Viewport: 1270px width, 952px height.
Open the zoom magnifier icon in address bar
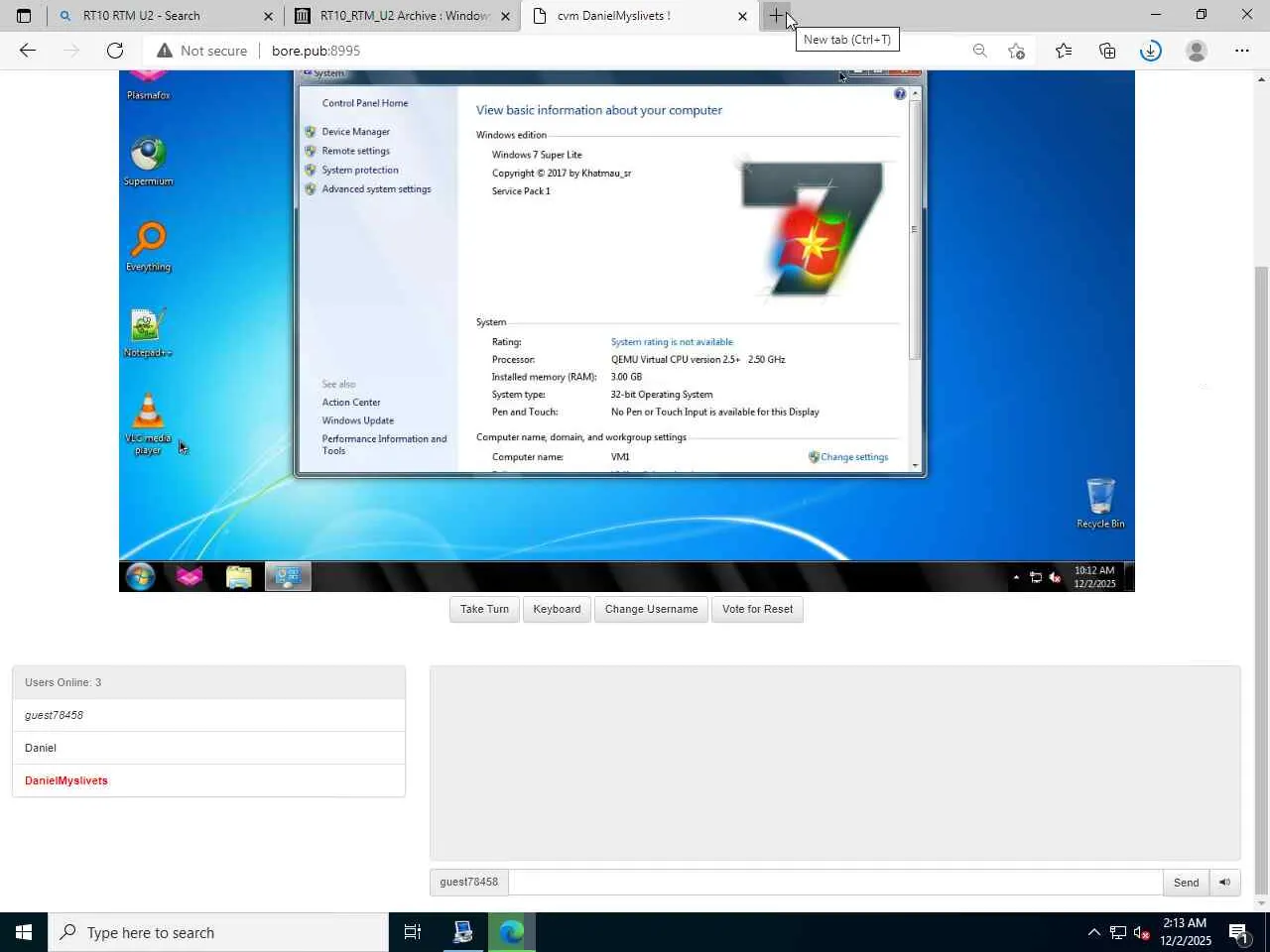pos(980,51)
